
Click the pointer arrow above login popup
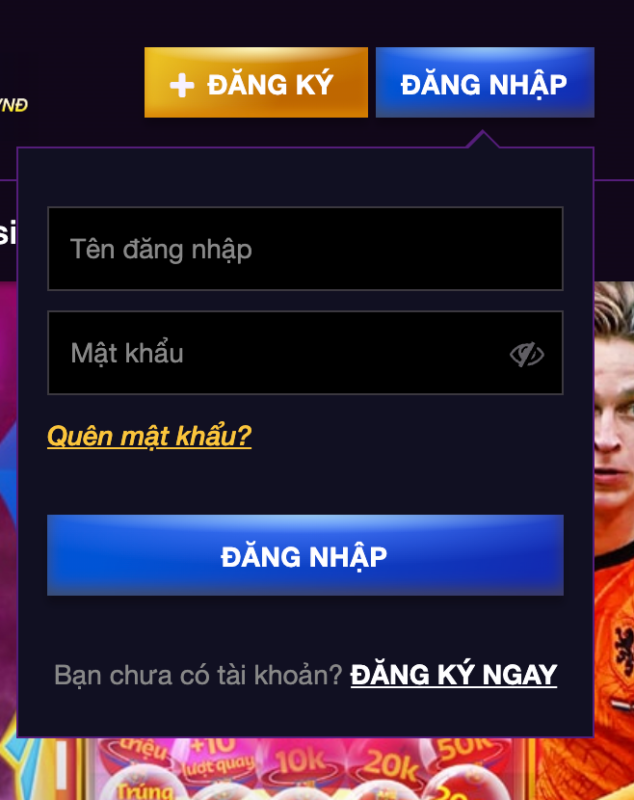pyautogui.click(x=483, y=139)
